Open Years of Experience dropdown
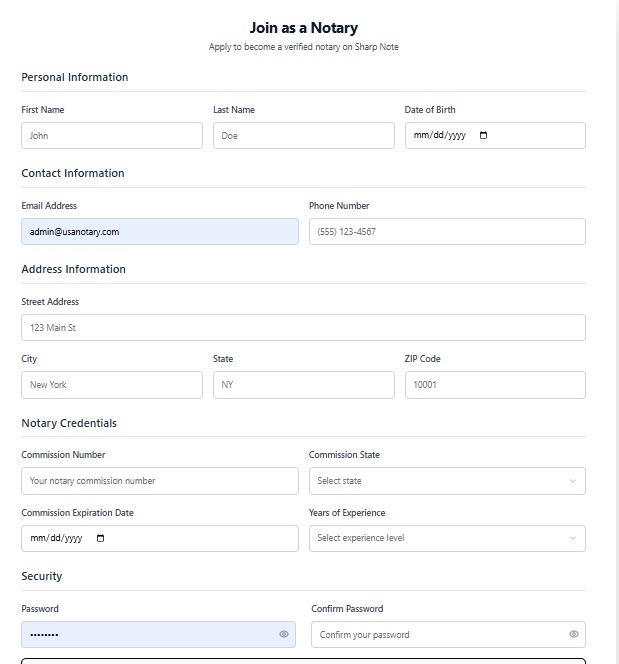The width and height of the screenshot is (619, 664). (447, 538)
